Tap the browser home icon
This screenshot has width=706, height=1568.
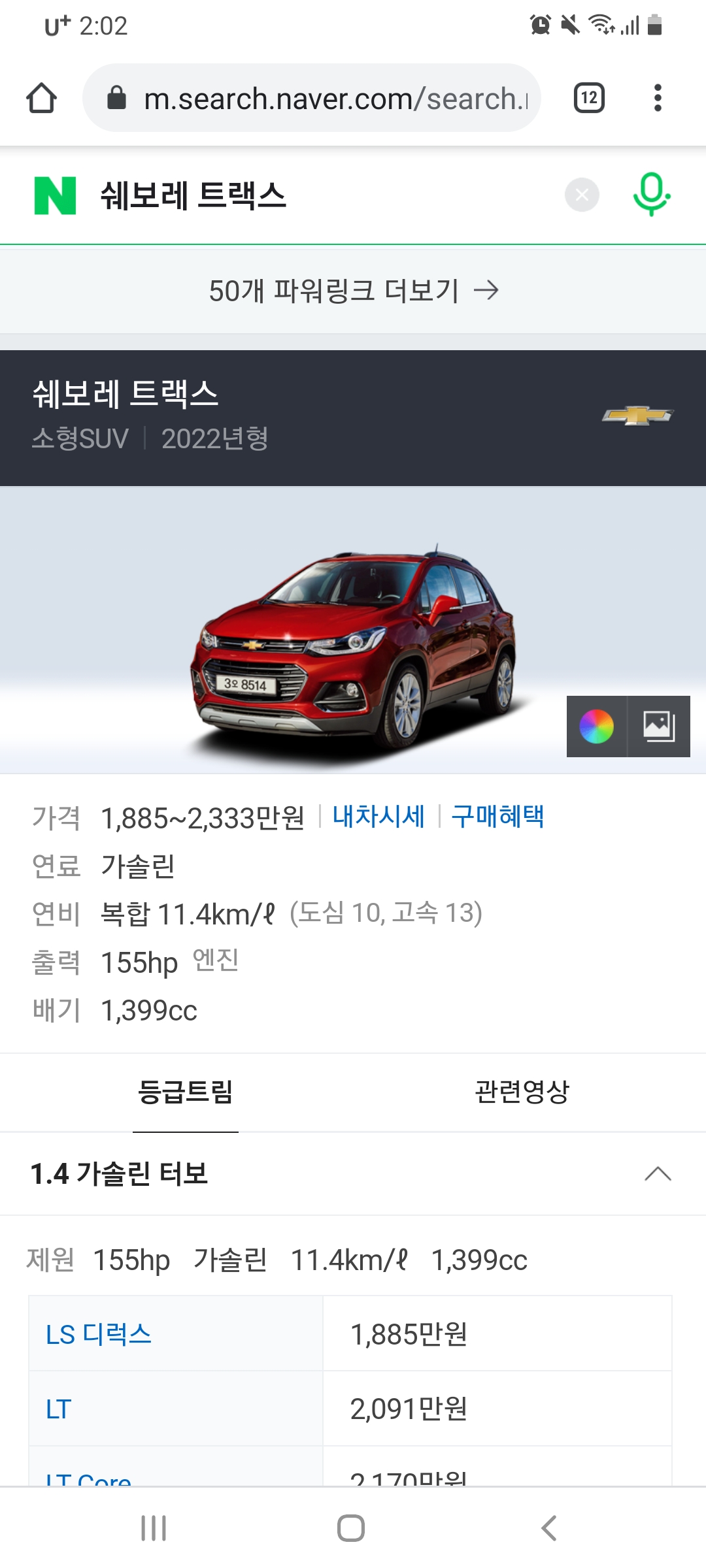(x=41, y=98)
